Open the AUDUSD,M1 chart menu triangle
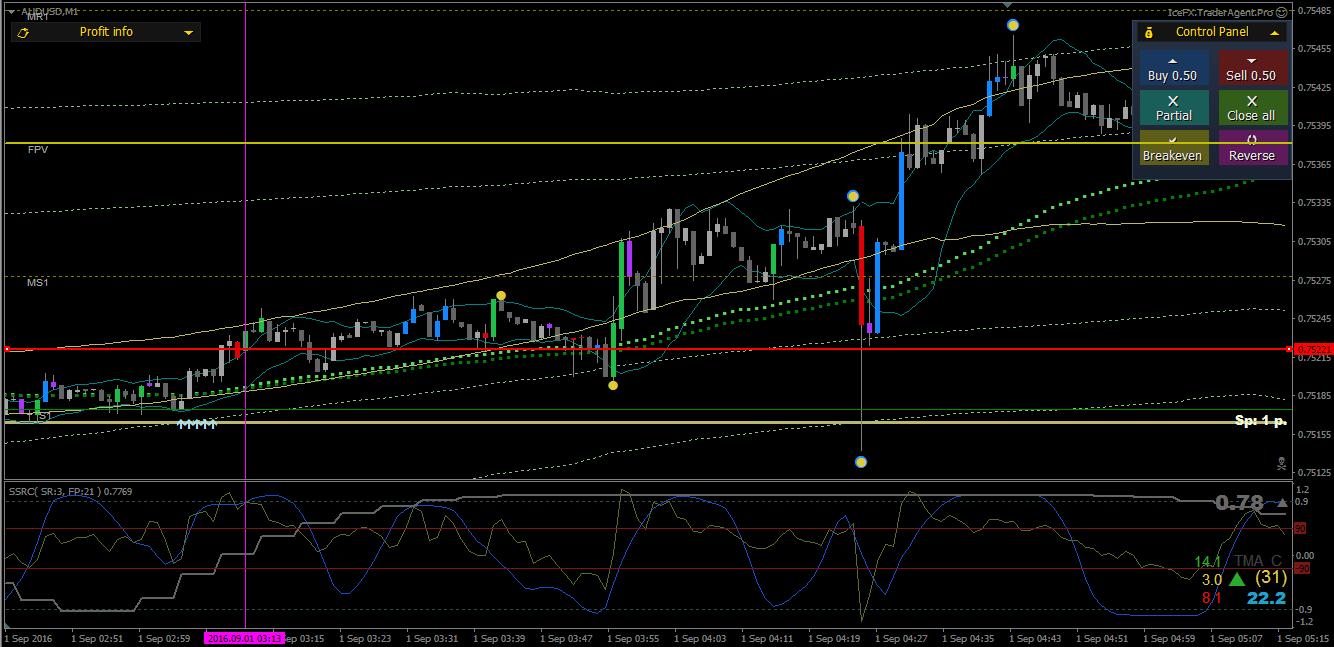 [11, 11]
